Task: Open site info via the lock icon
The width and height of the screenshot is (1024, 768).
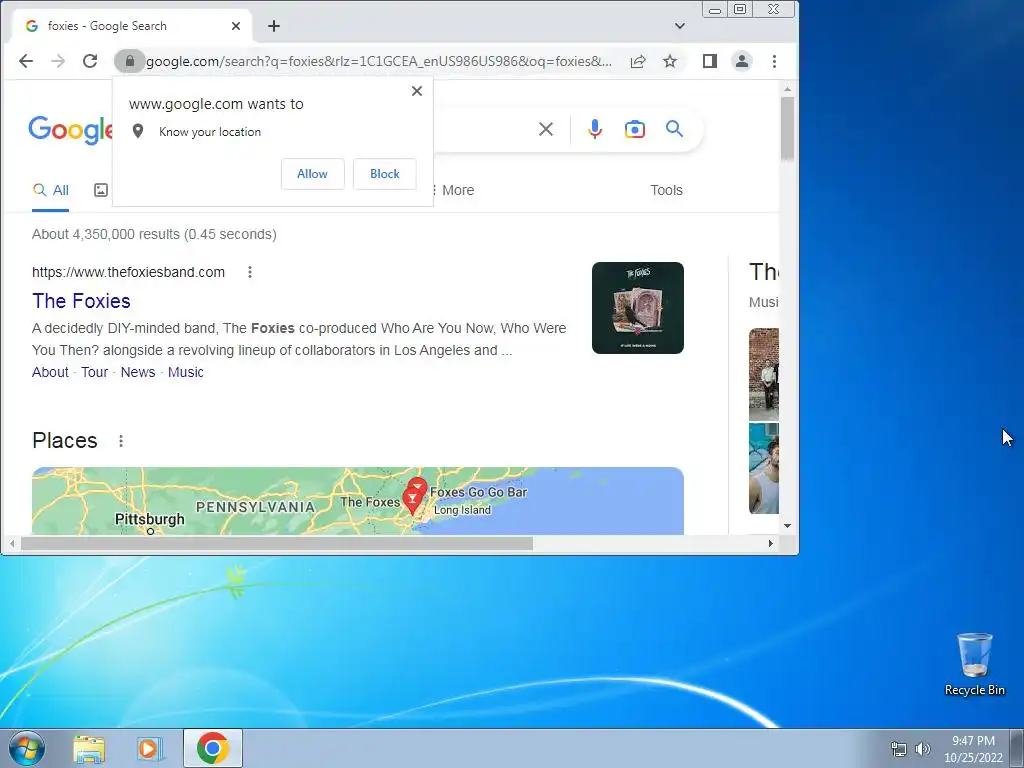Action: tap(129, 61)
